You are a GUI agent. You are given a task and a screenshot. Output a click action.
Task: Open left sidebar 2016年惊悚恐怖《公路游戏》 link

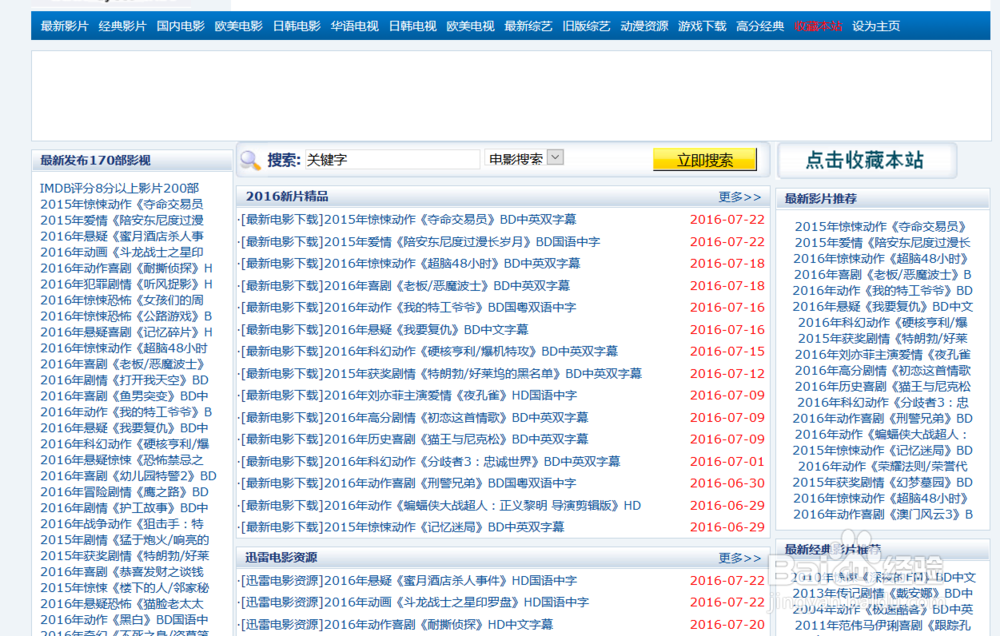(x=126, y=316)
